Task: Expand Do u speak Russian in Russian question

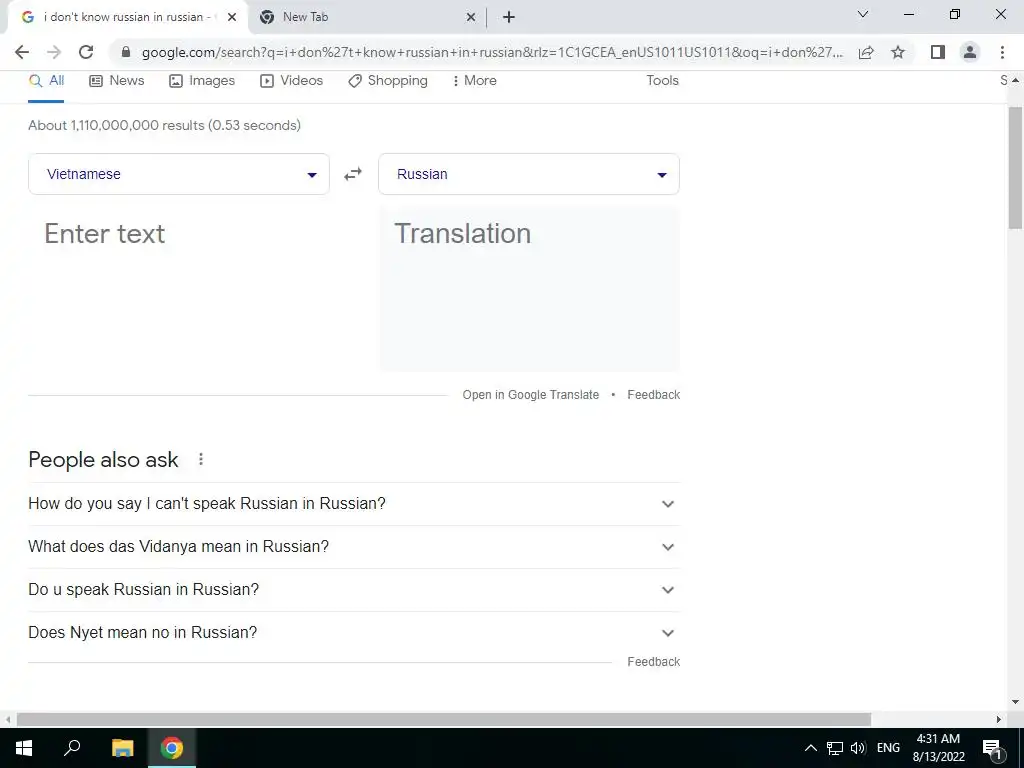Action: [x=354, y=590]
